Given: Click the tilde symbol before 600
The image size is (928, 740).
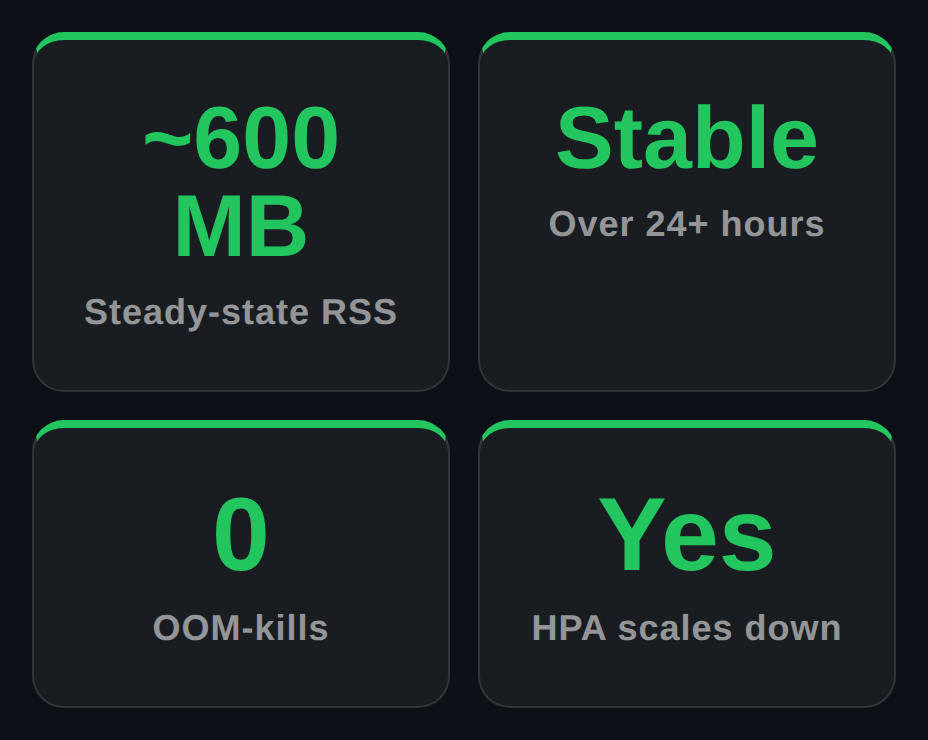Looking at the screenshot, I should pyautogui.click(x=167, y=141).
